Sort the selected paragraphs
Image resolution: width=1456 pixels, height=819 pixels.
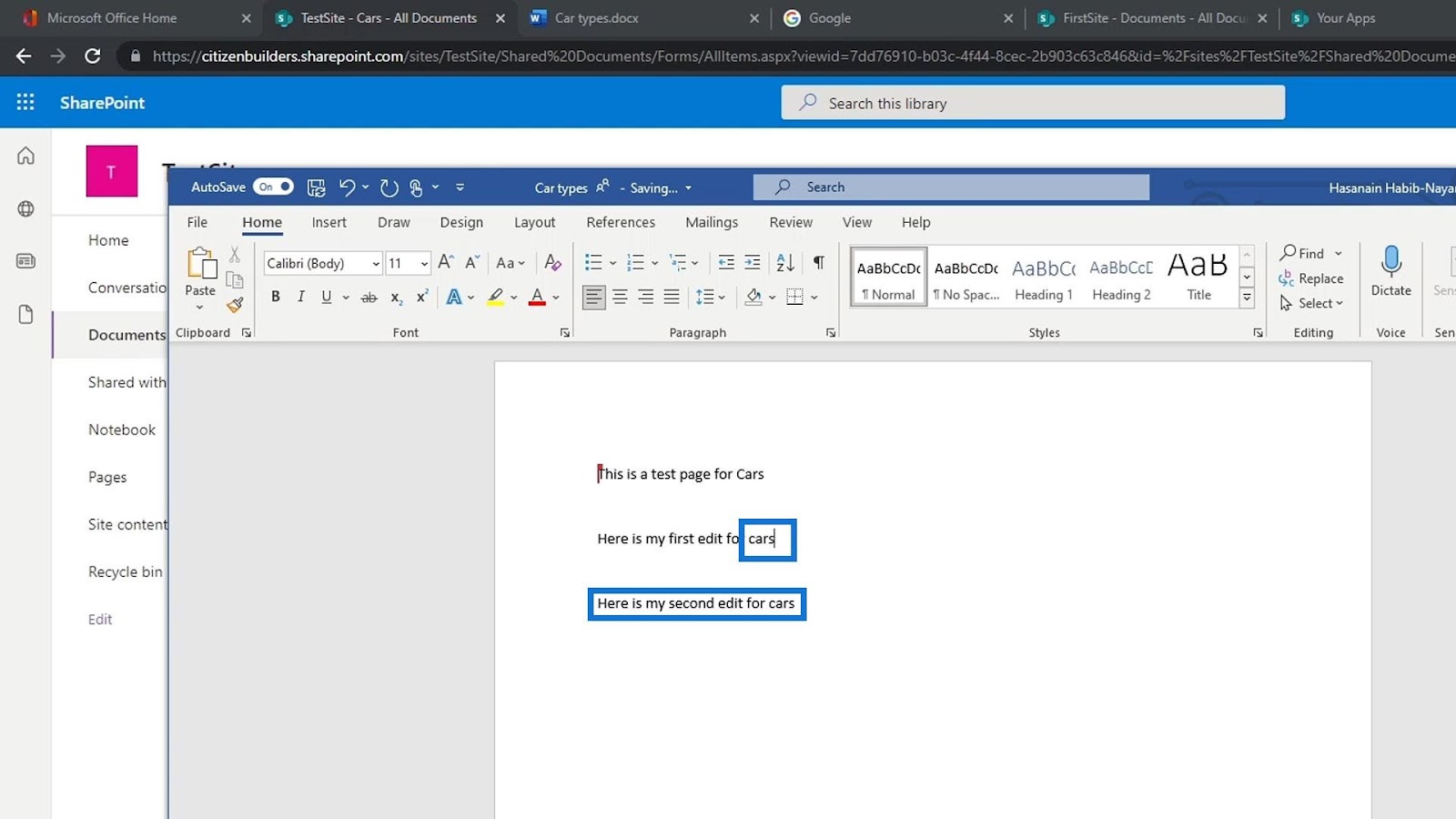pos(785,263)
